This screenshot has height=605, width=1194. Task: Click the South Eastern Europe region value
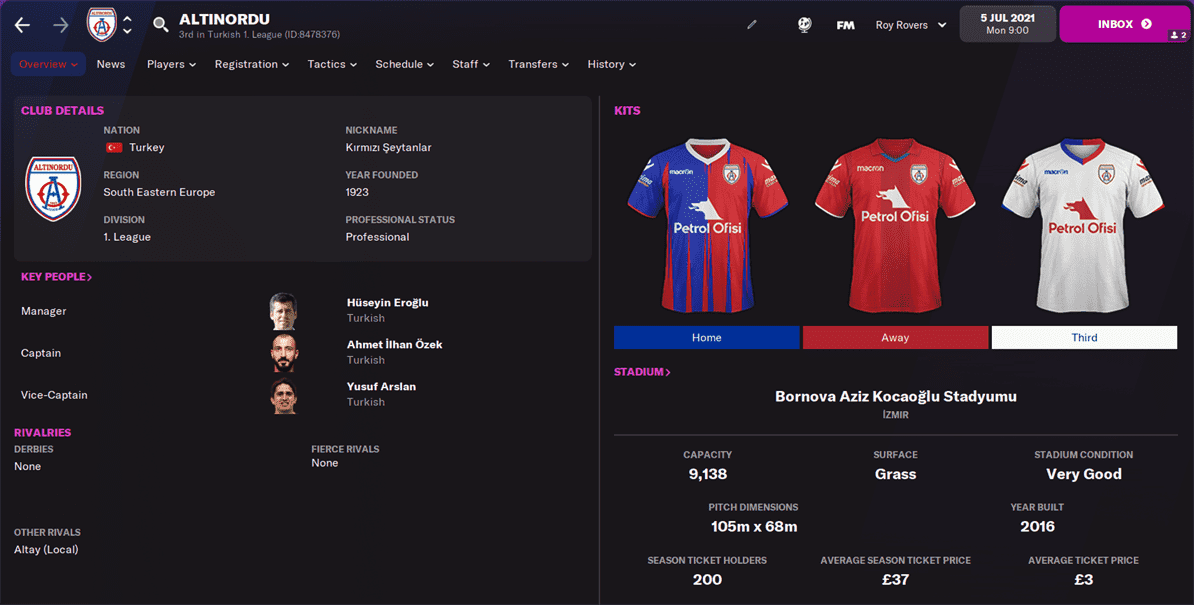pos(159,193)
